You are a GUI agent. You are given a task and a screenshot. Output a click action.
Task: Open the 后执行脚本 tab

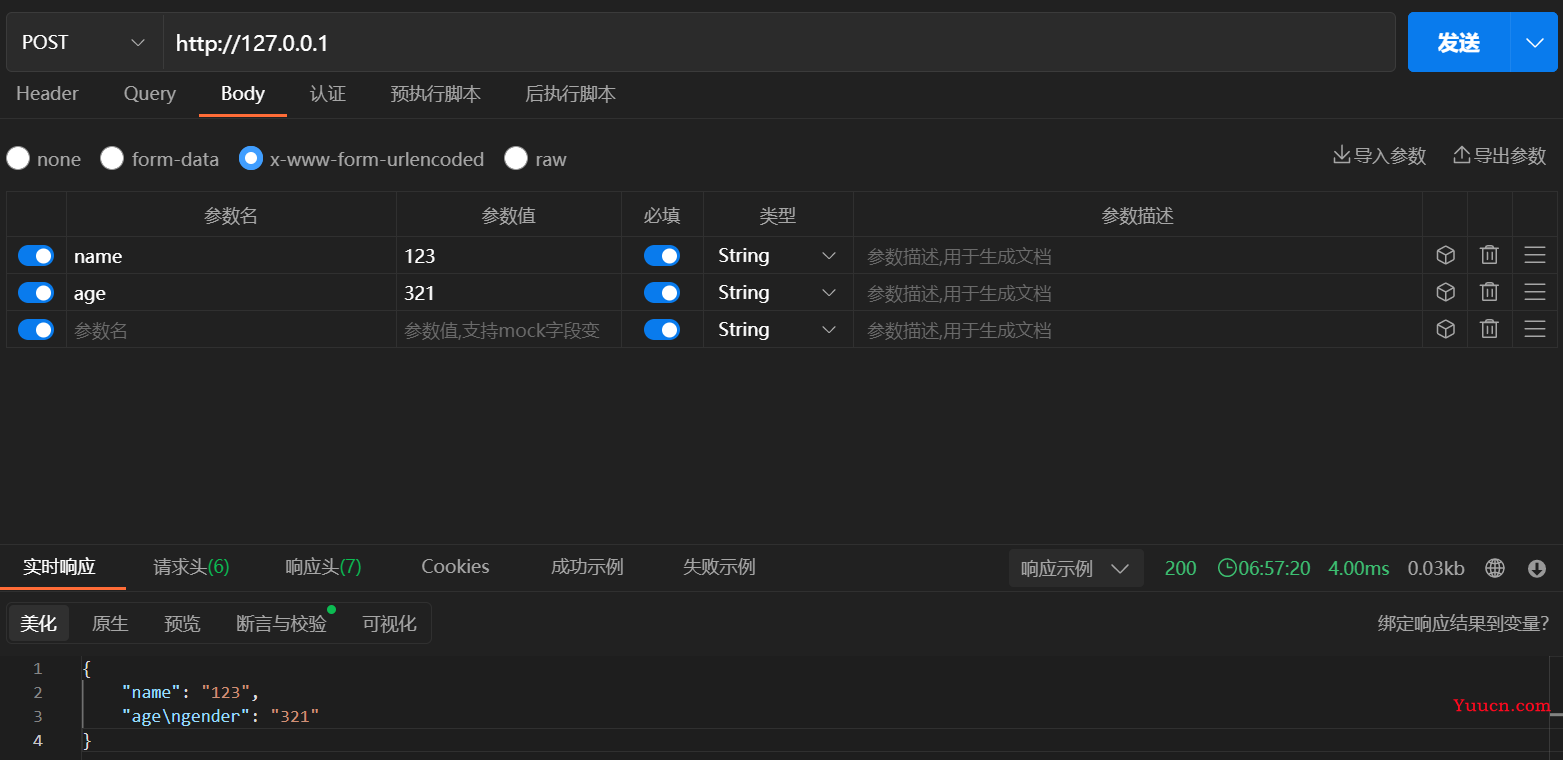pos(571,94)
